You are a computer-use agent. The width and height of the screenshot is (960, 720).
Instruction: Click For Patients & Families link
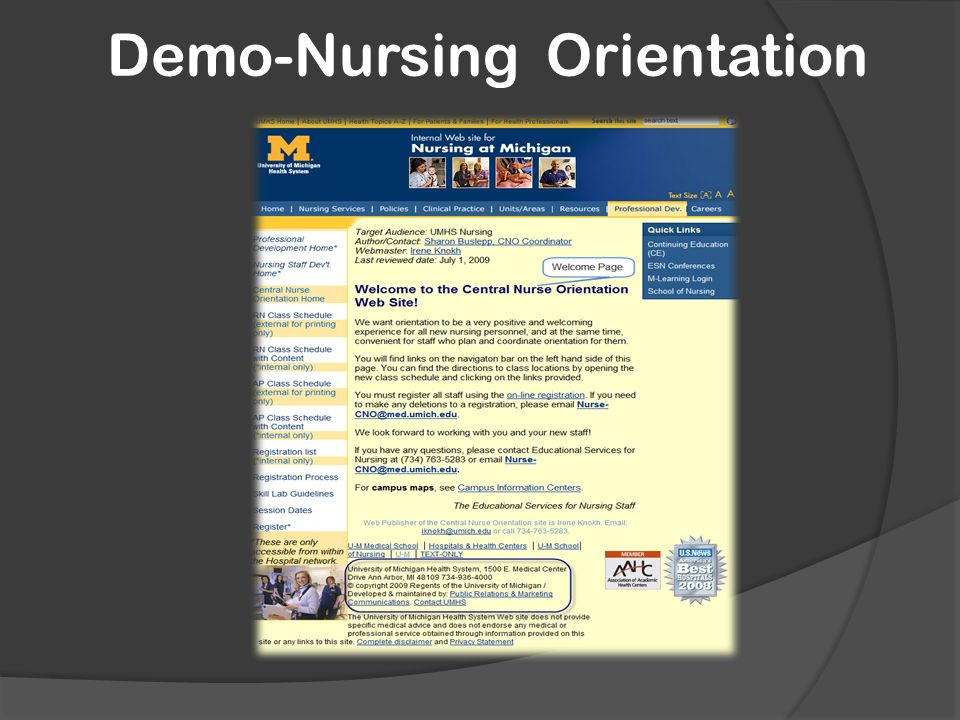click(x=448, y=121)
